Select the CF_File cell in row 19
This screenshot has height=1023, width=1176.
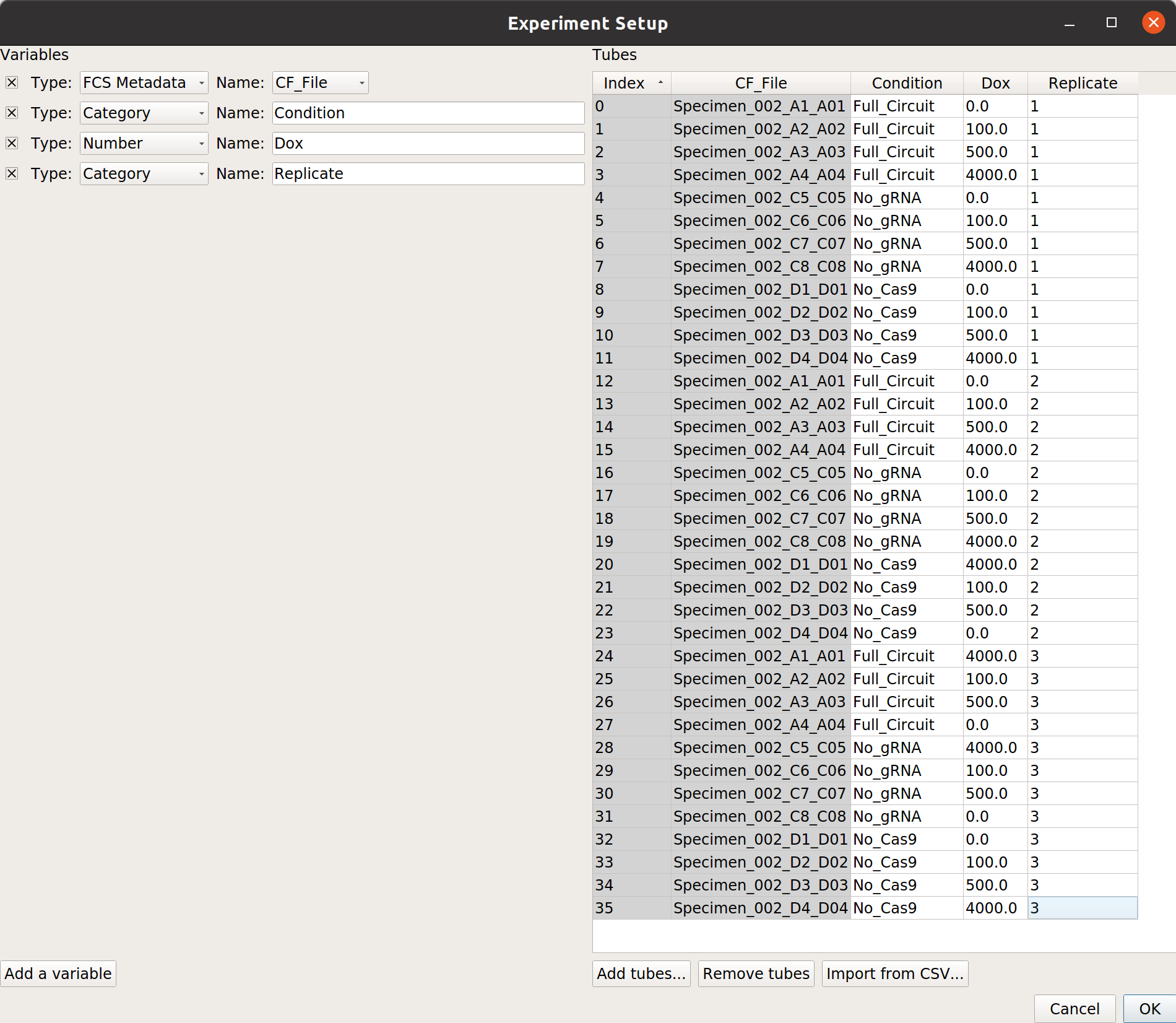(x=761, y=541)
